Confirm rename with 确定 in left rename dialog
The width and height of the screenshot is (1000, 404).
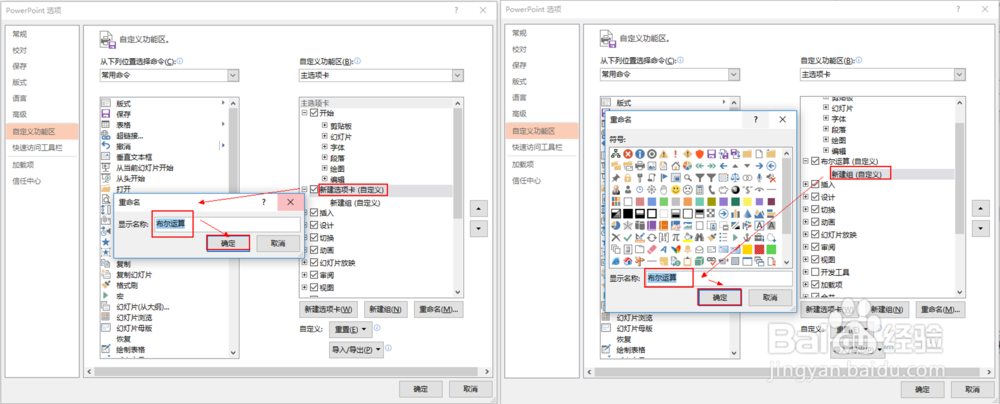228,243
